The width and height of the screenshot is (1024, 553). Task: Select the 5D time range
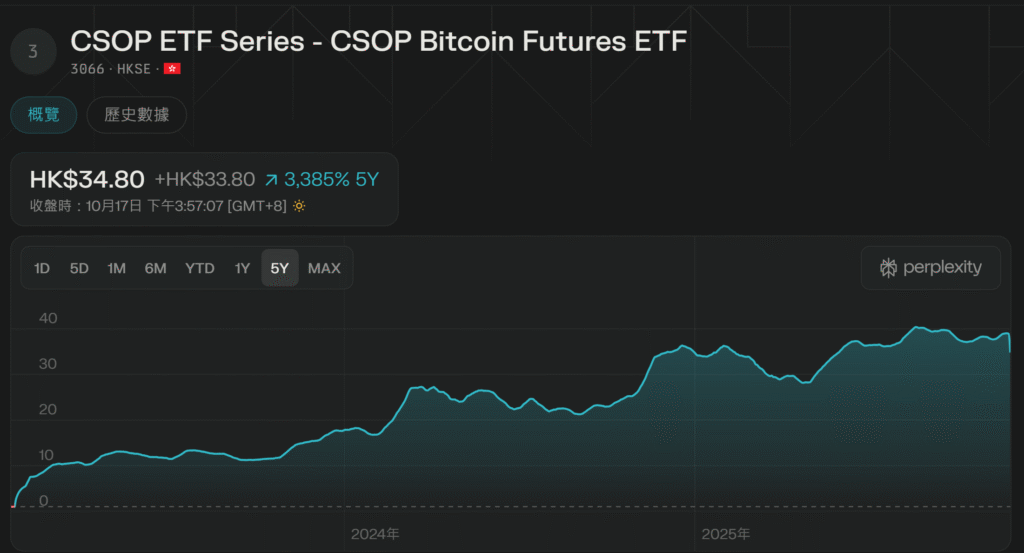(x=79, y=268)
